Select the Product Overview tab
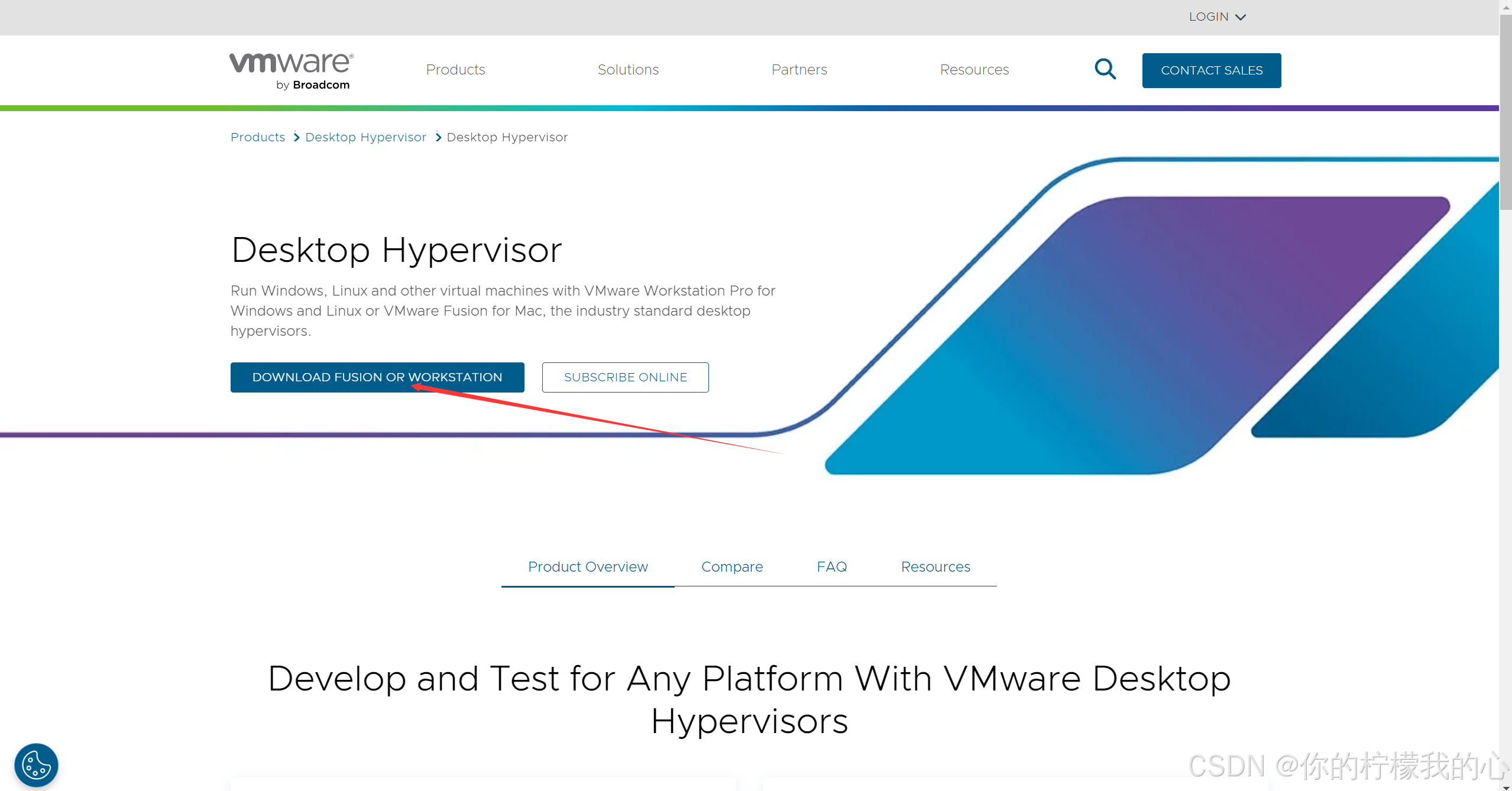The height and width of the screenshot is (791, 1512). pos(588,566)
